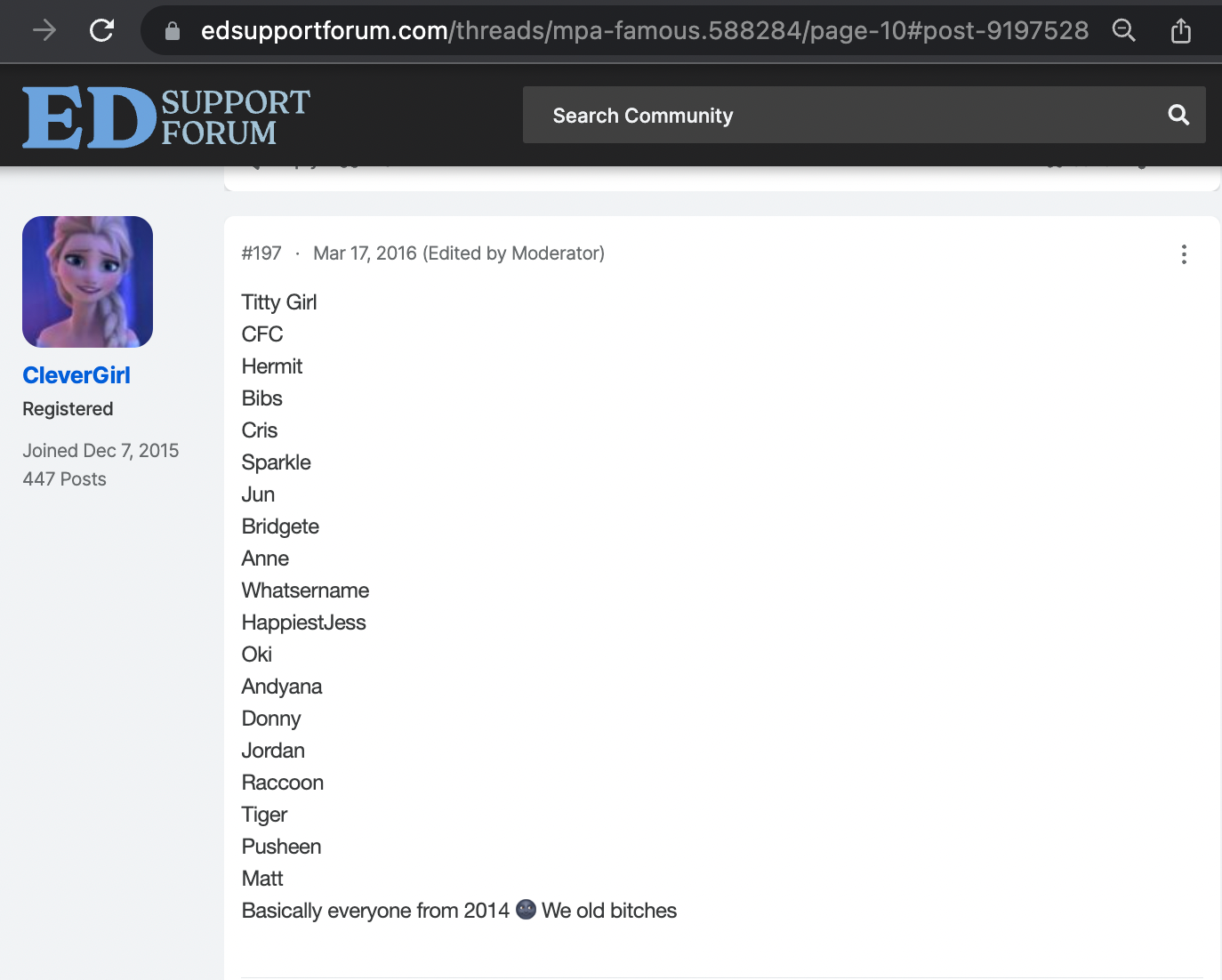
Task: Click the Mar 17, 2016 timestamp
Action: pos(365,253)
